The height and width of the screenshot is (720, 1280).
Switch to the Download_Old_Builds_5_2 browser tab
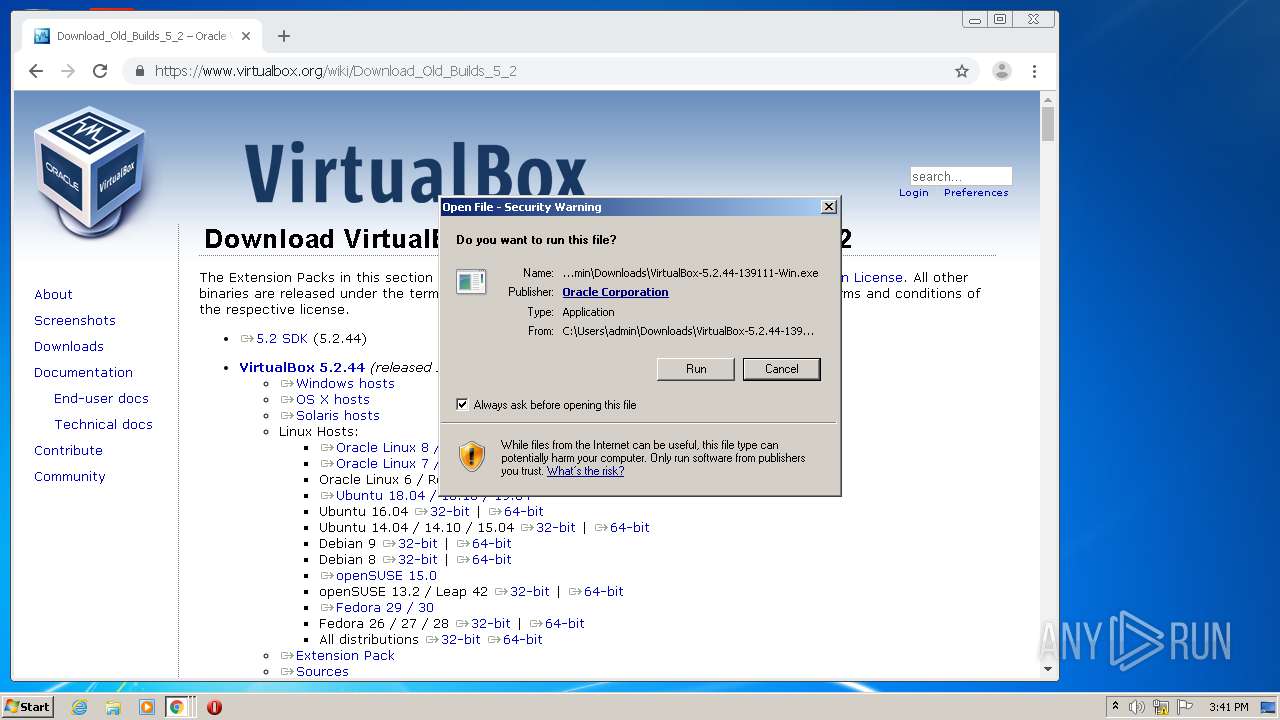click(140, 36)
